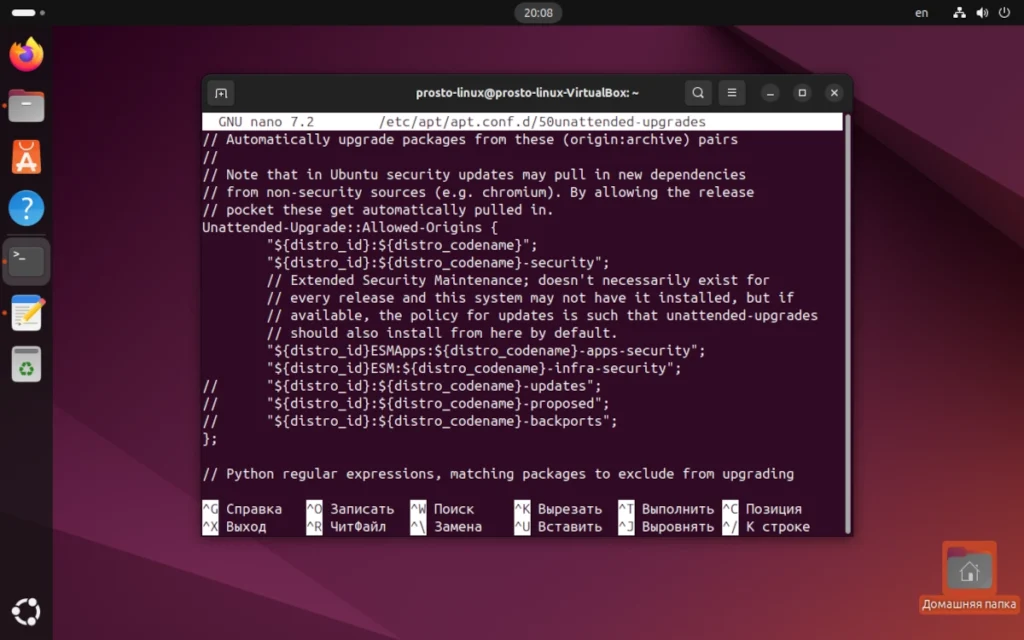
Task: Click the 'Вырезать' shortcut label
Action: (x=569, y=509)
